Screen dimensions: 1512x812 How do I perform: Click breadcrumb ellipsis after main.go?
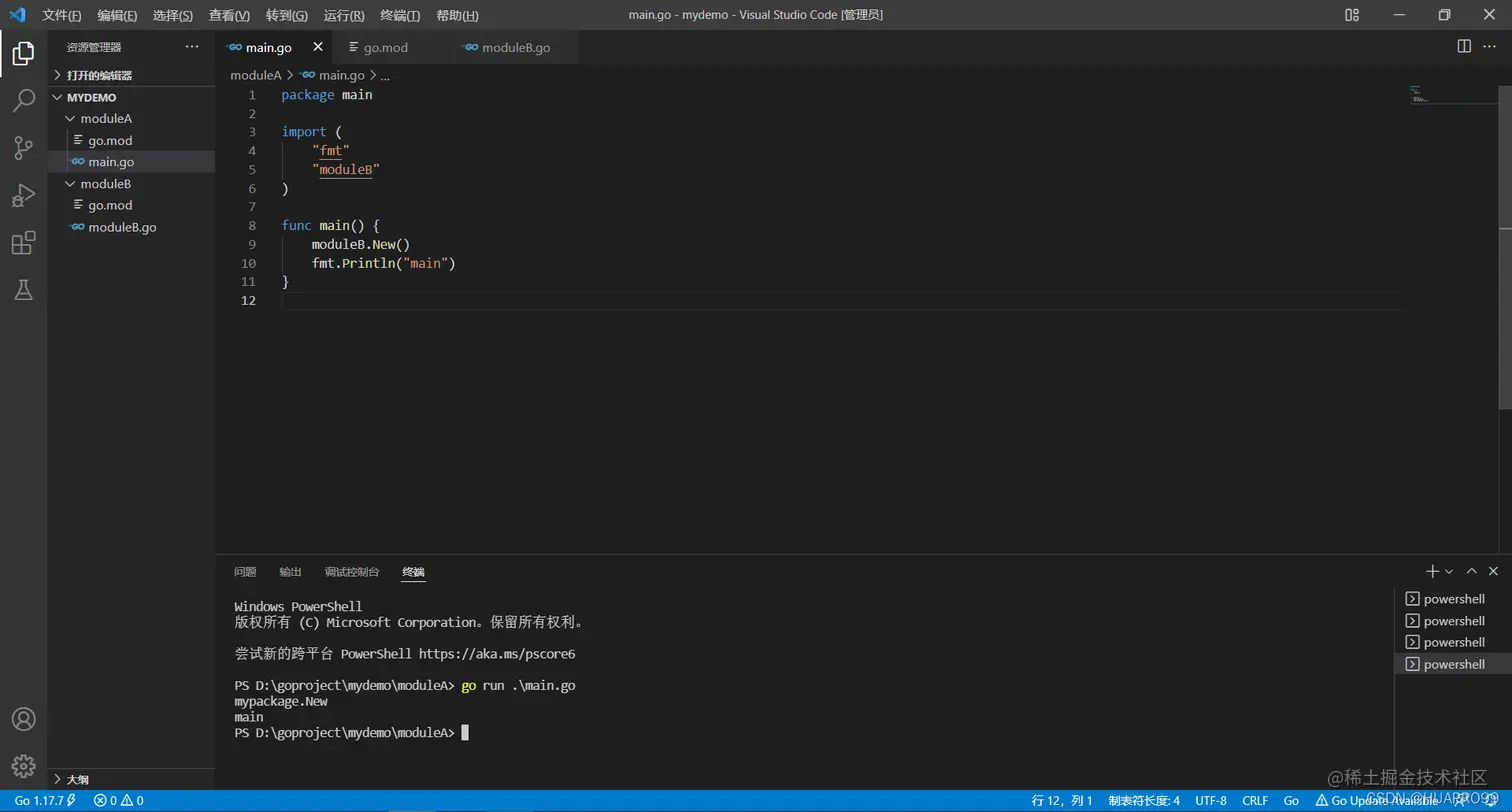tap(385, 75)
